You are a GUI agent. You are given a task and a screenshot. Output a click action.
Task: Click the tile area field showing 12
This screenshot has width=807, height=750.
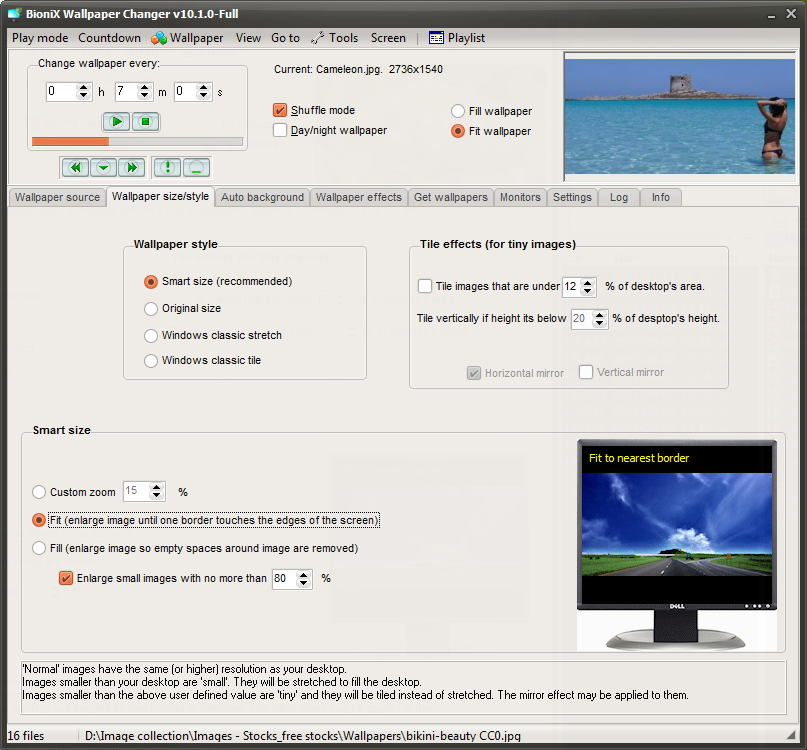pos(572,287)
